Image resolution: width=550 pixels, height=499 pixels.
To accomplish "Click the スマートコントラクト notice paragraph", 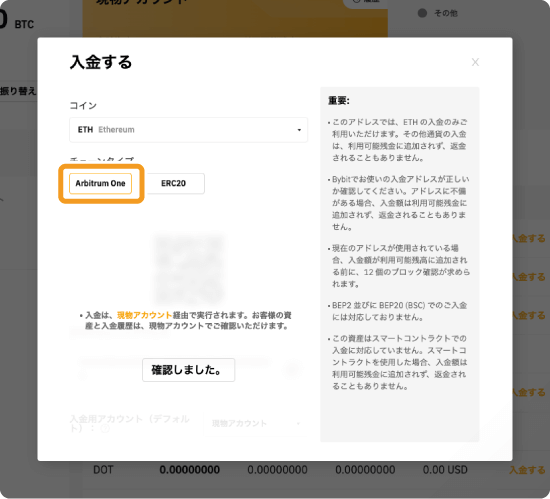I will click(398, 362).
